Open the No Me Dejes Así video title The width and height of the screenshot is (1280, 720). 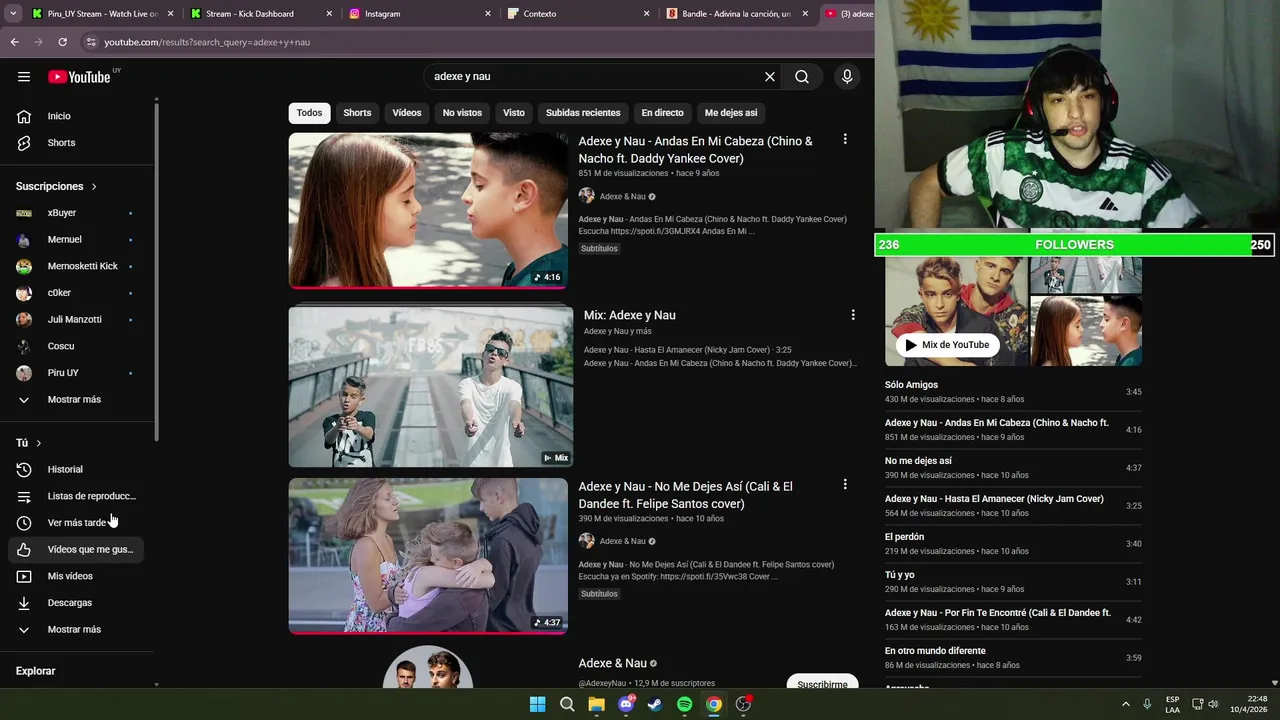pos(685,495)
